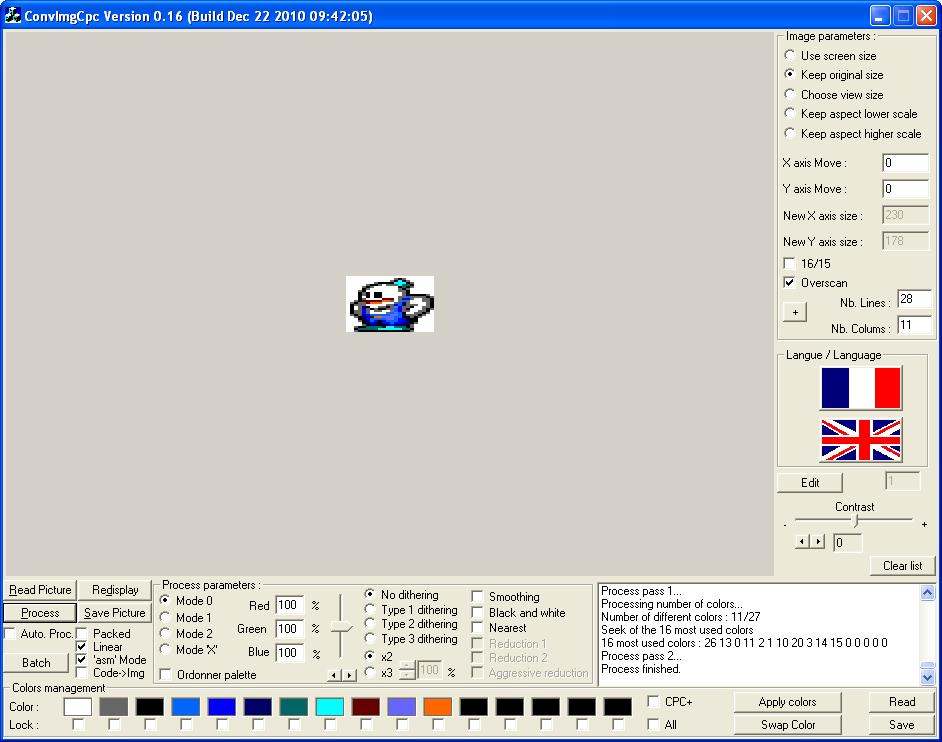
Task: Click the Redisplay button
Action: click(x=115, y=590)
